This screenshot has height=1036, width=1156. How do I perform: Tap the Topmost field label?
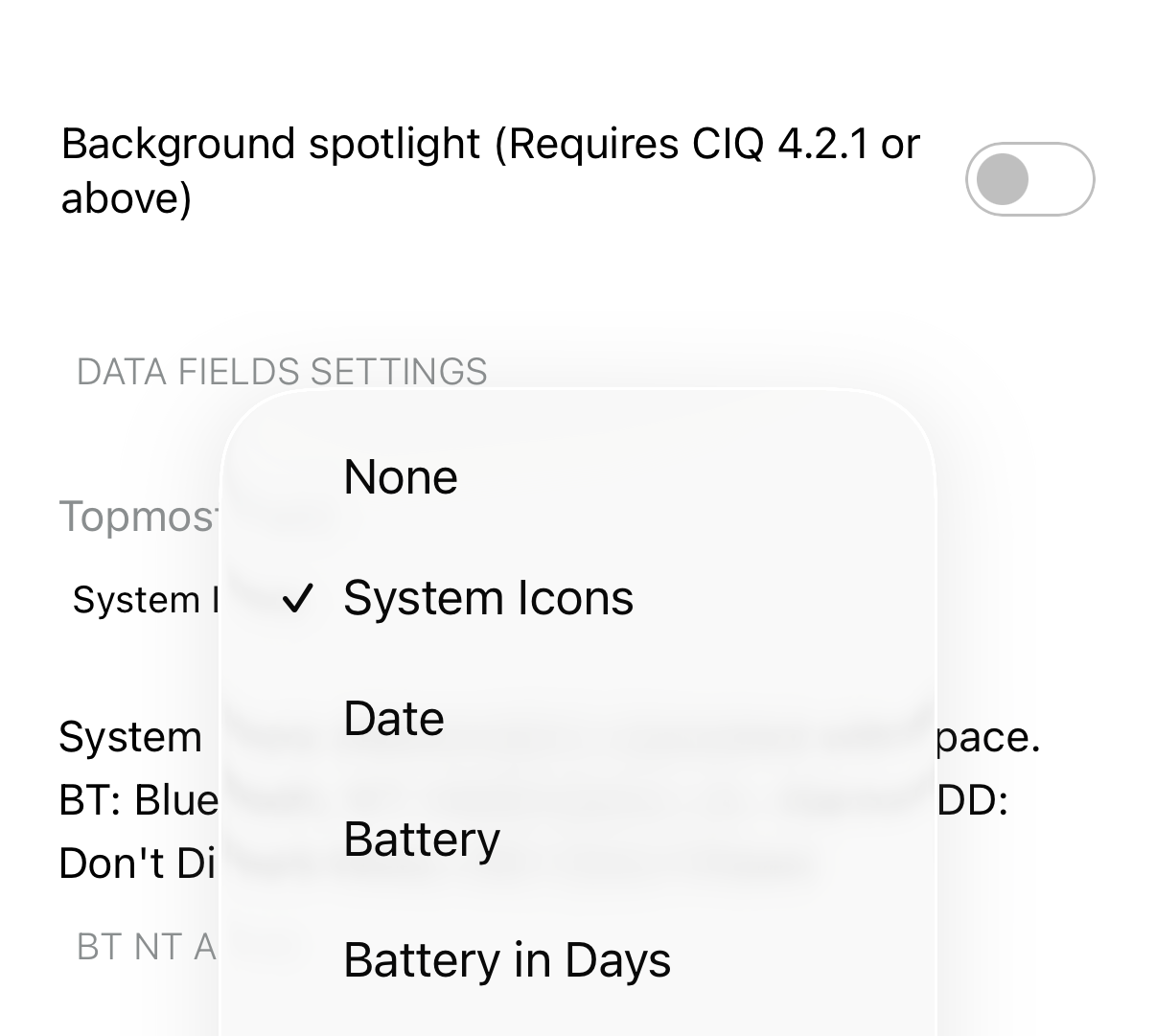(x=138, y=518)
